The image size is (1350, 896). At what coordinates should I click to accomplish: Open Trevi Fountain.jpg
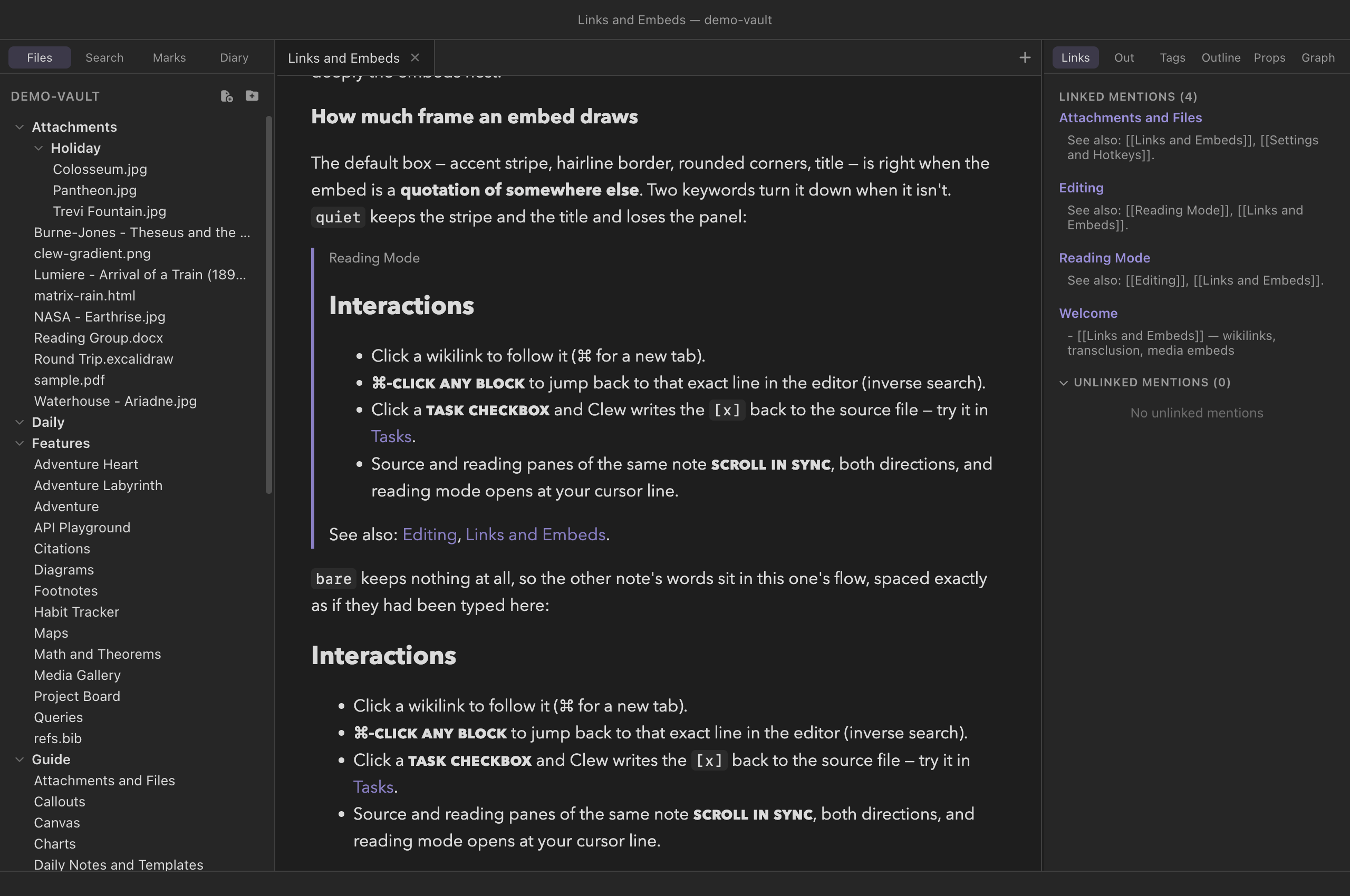(110, 211)
